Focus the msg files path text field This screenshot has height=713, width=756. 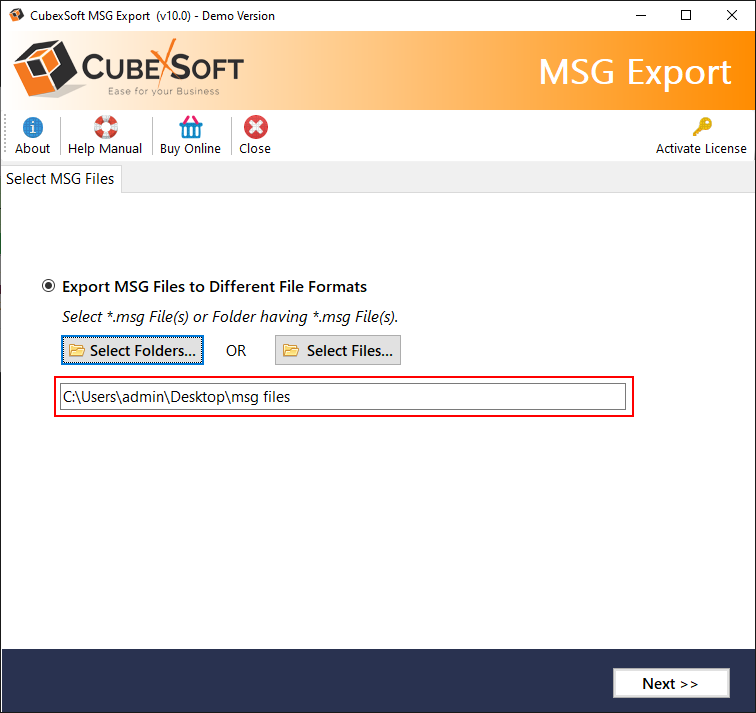pyautogui.click(x=342, y=397)
